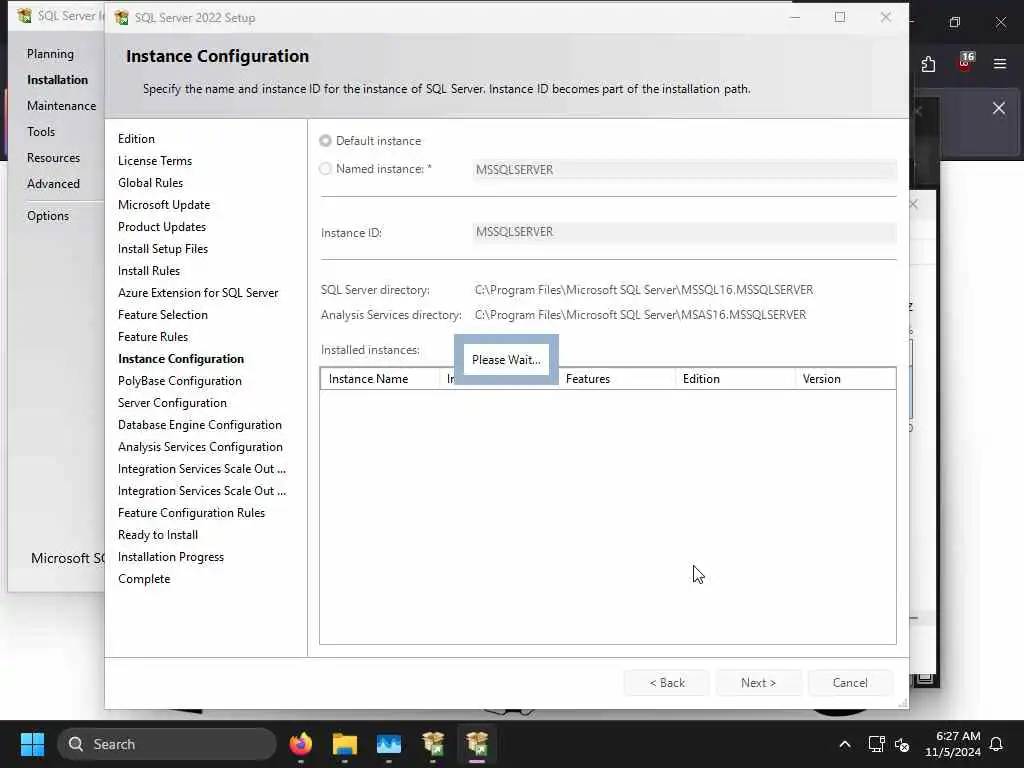Open the Firefox extensions puzzle icon
Viewport: 1024px width, 768px height.
click(928, 64)
